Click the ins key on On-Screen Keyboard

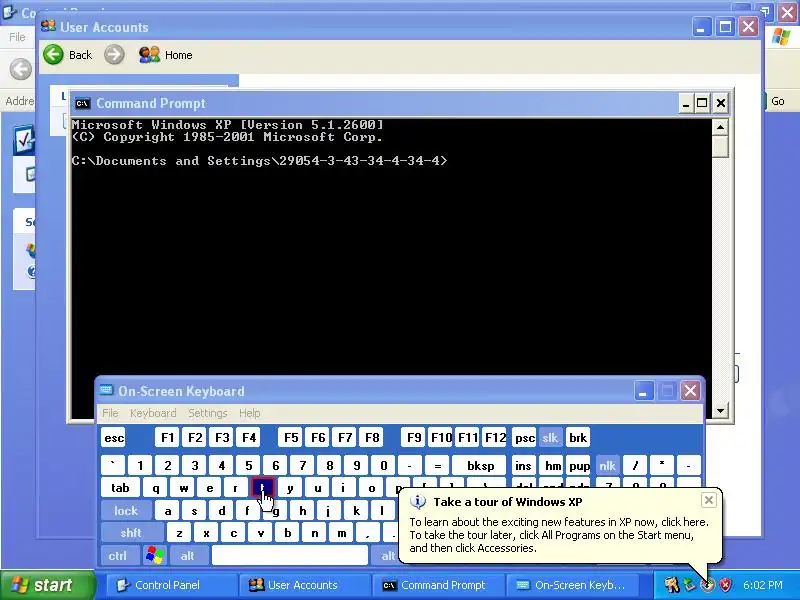point(523,465)
